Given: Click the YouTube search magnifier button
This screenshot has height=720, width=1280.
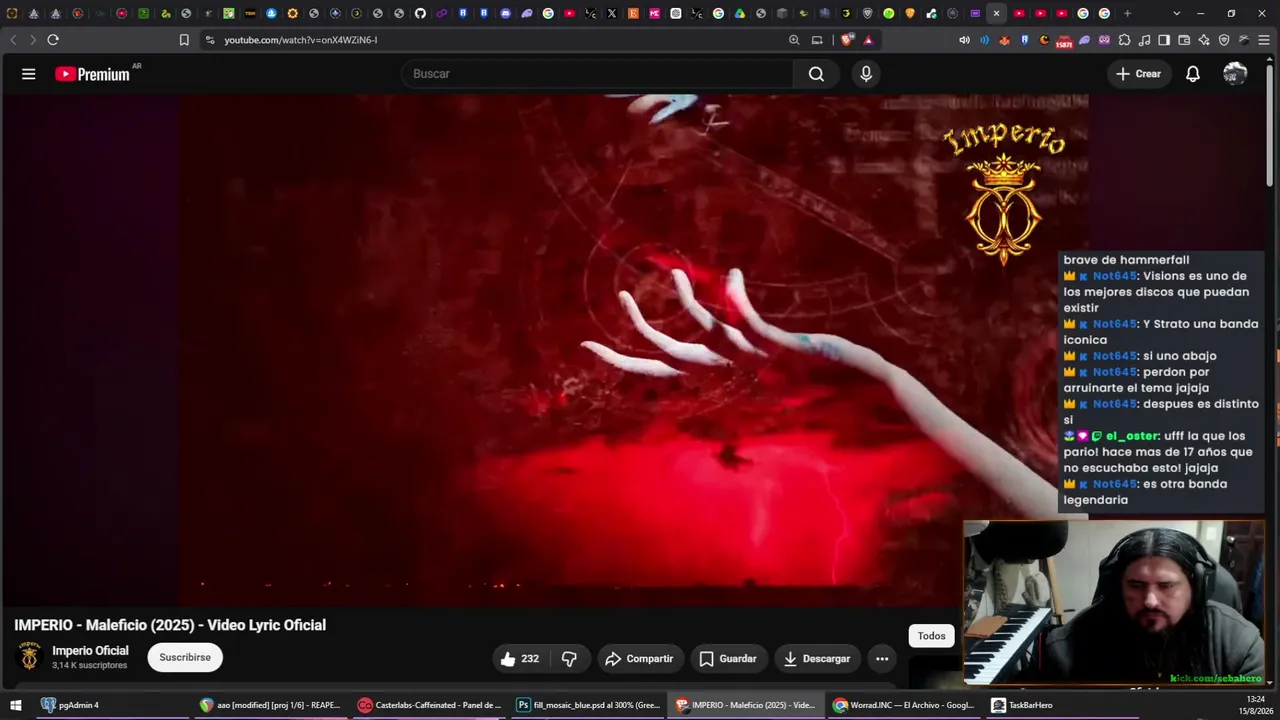Looking at the screenshot, I should click(816, 74).
